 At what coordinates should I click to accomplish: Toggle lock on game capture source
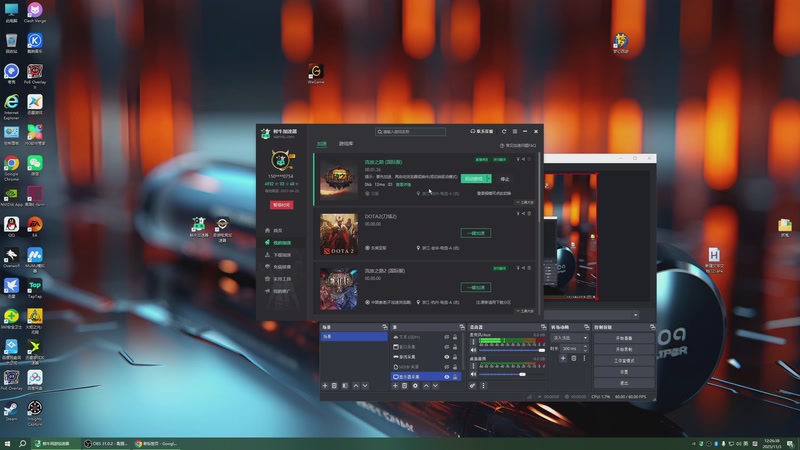coord(455,357)
